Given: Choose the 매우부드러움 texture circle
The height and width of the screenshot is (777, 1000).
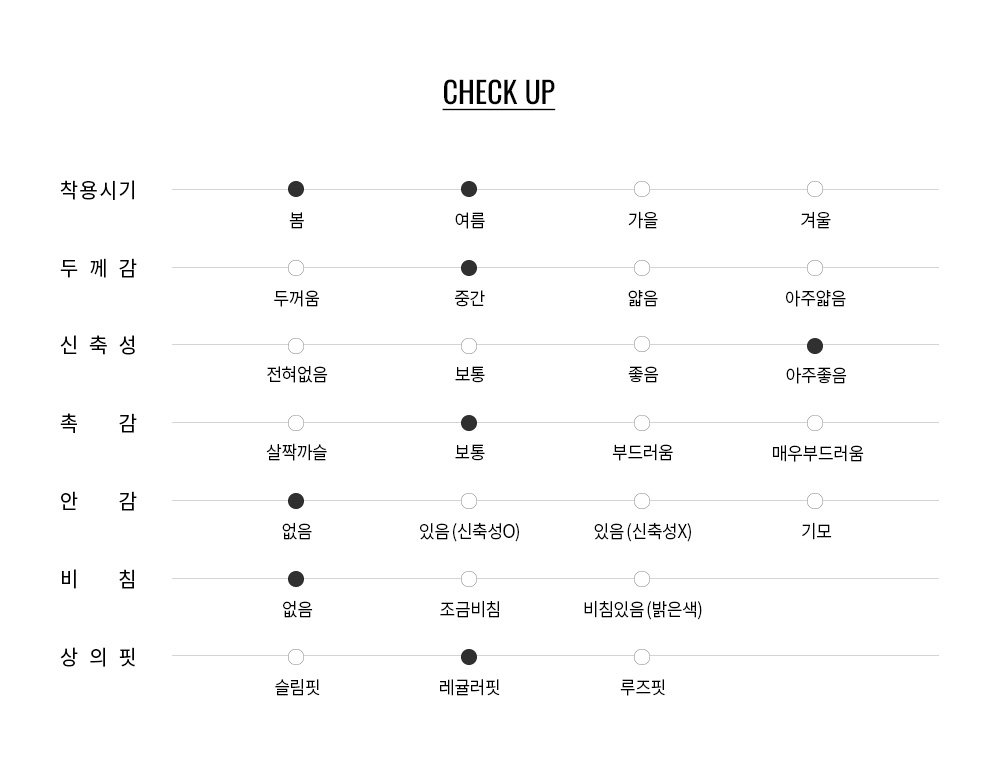Looking at the screenshot, I should 815,423.
